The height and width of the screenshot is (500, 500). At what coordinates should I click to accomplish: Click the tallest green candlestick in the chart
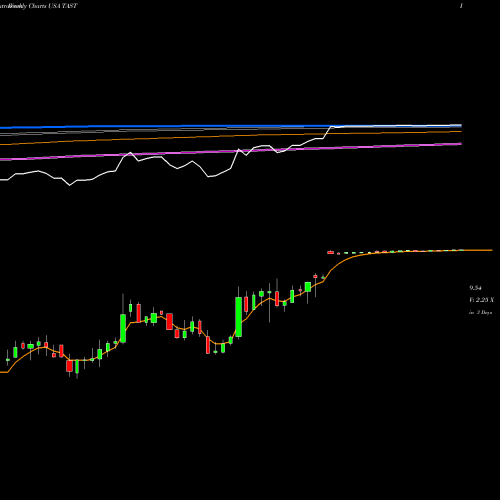click(239, 317)
